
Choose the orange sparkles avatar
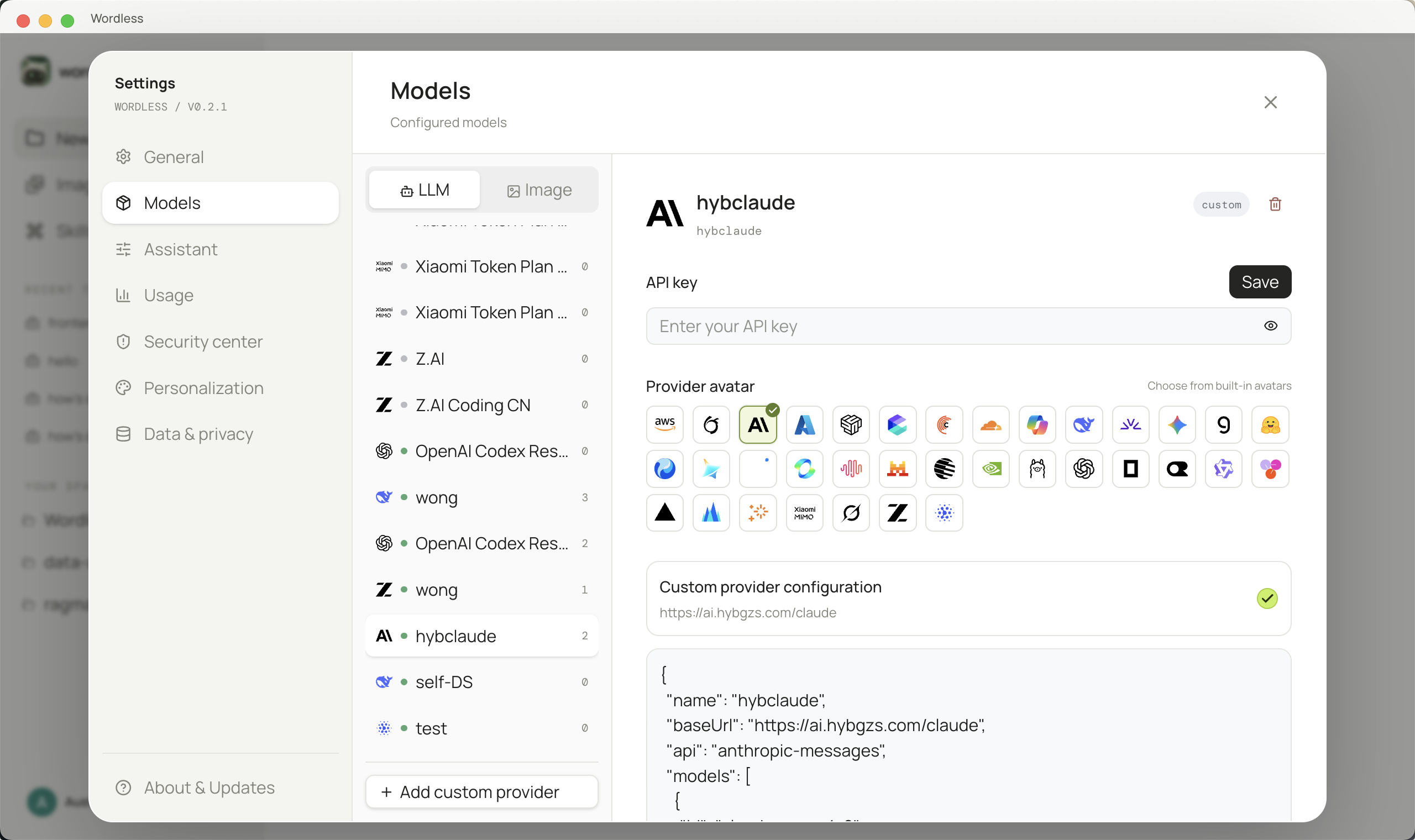(x=758, y=513)
